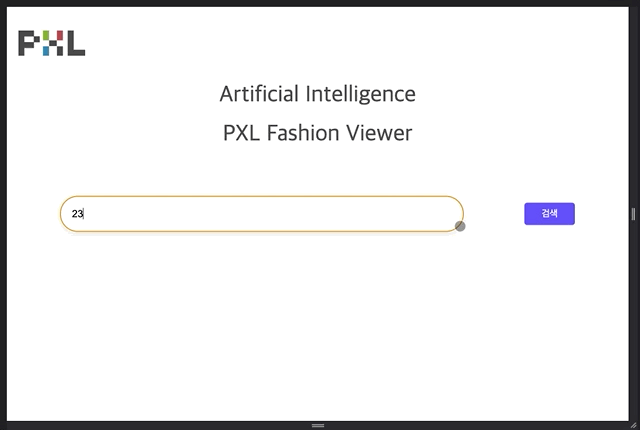
Task: Click the search box's left rounded end
Action: 66,214
